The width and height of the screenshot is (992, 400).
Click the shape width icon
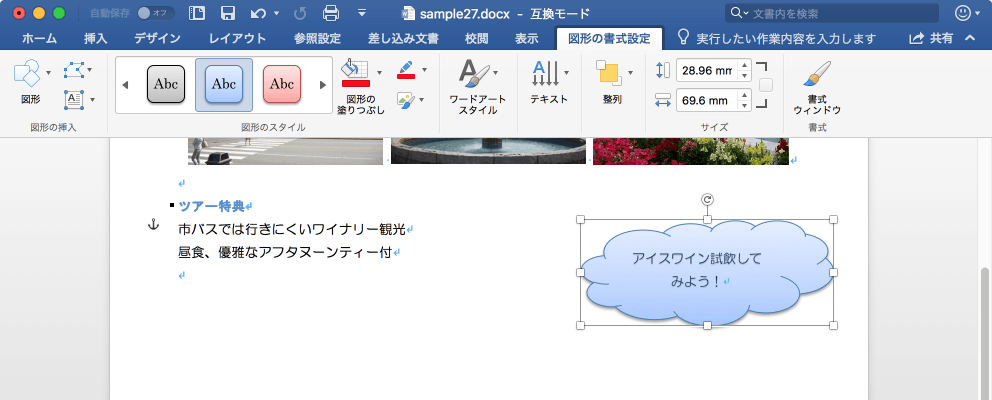(662, 99)
